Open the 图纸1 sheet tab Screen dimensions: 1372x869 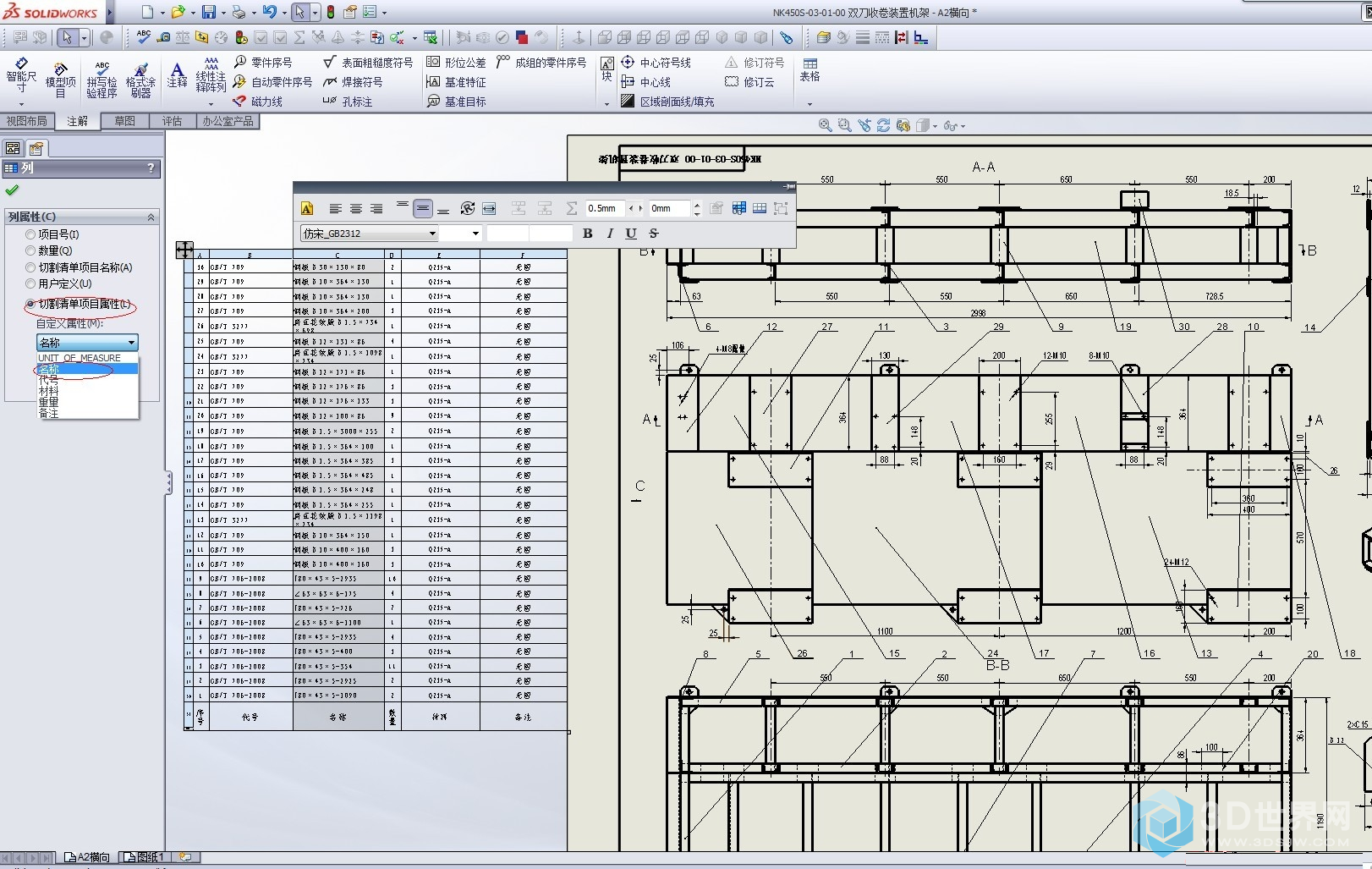(145, 857)
